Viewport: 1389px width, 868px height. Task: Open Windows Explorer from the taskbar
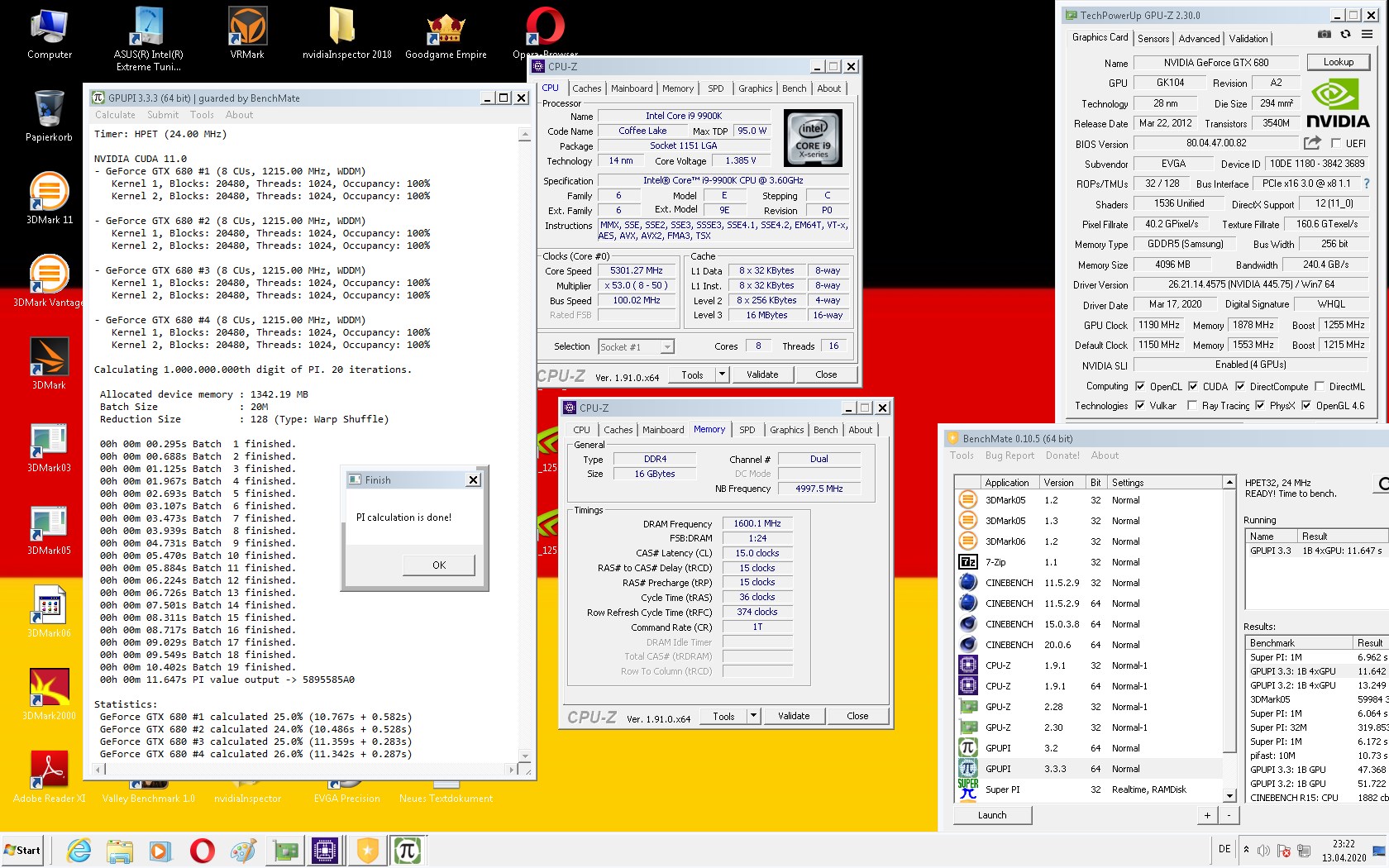coord(120,851)
